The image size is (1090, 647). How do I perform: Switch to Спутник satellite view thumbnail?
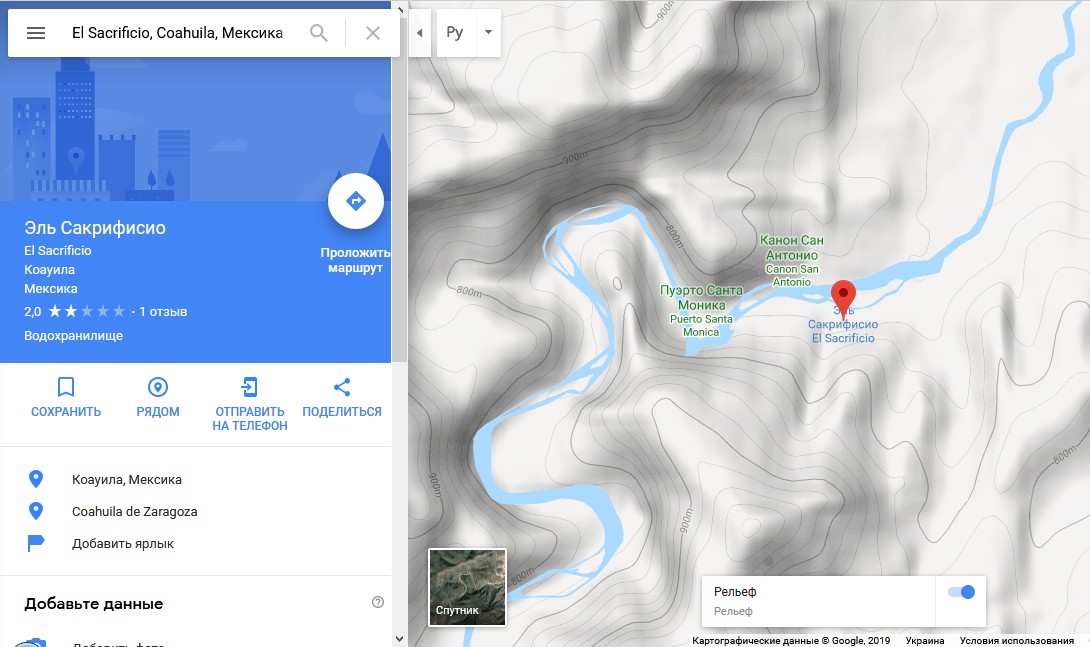click(x=467, y=587)
